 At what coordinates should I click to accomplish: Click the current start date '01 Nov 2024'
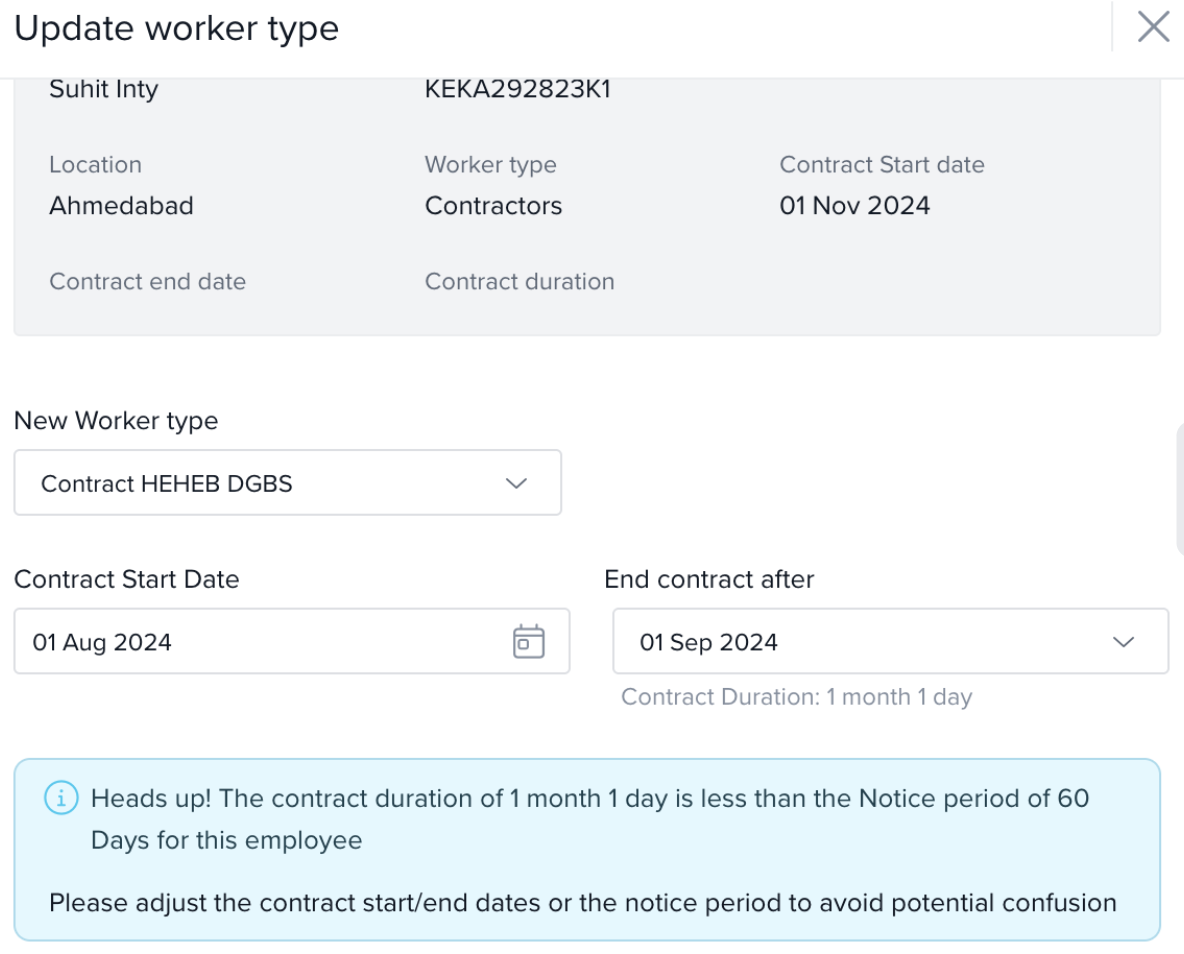854,206
